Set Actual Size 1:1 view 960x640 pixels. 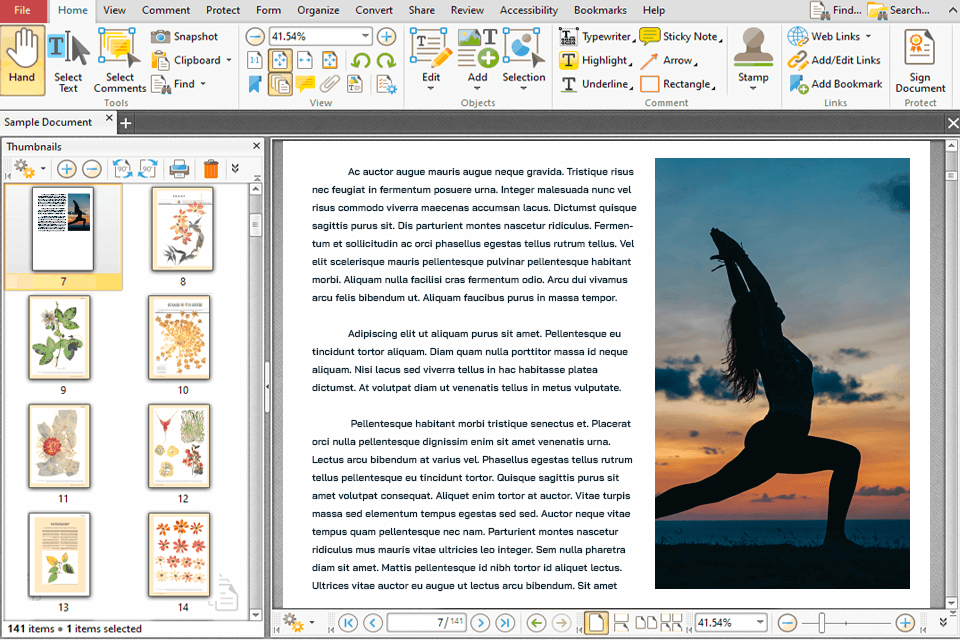(x=255, y=60)
